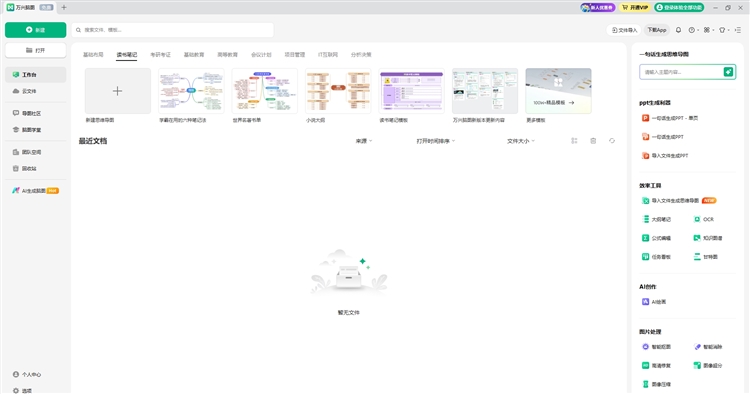Open the skin theme shirt dropdown
Viewport: 750px width, 394px height.
(x=724, y=30)
